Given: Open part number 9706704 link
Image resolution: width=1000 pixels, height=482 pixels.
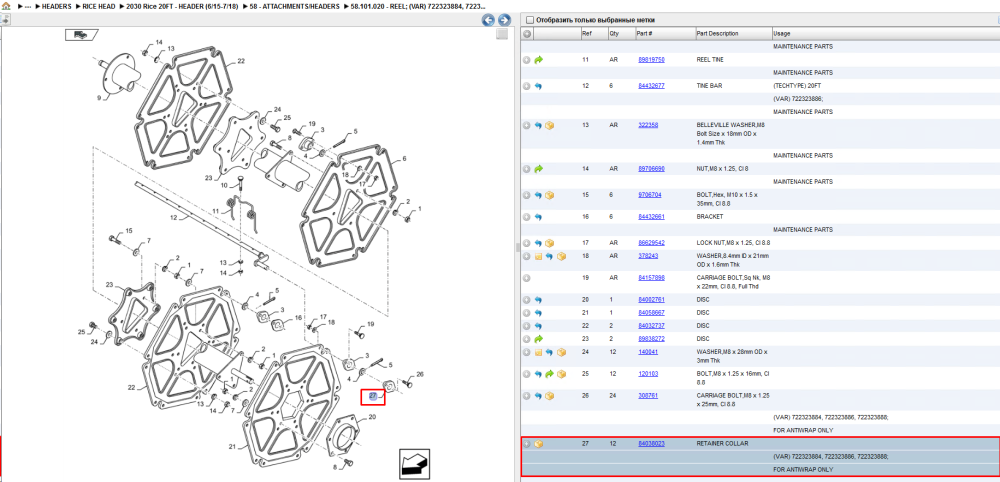Looking at the screenshot, I should pos(650,194).
